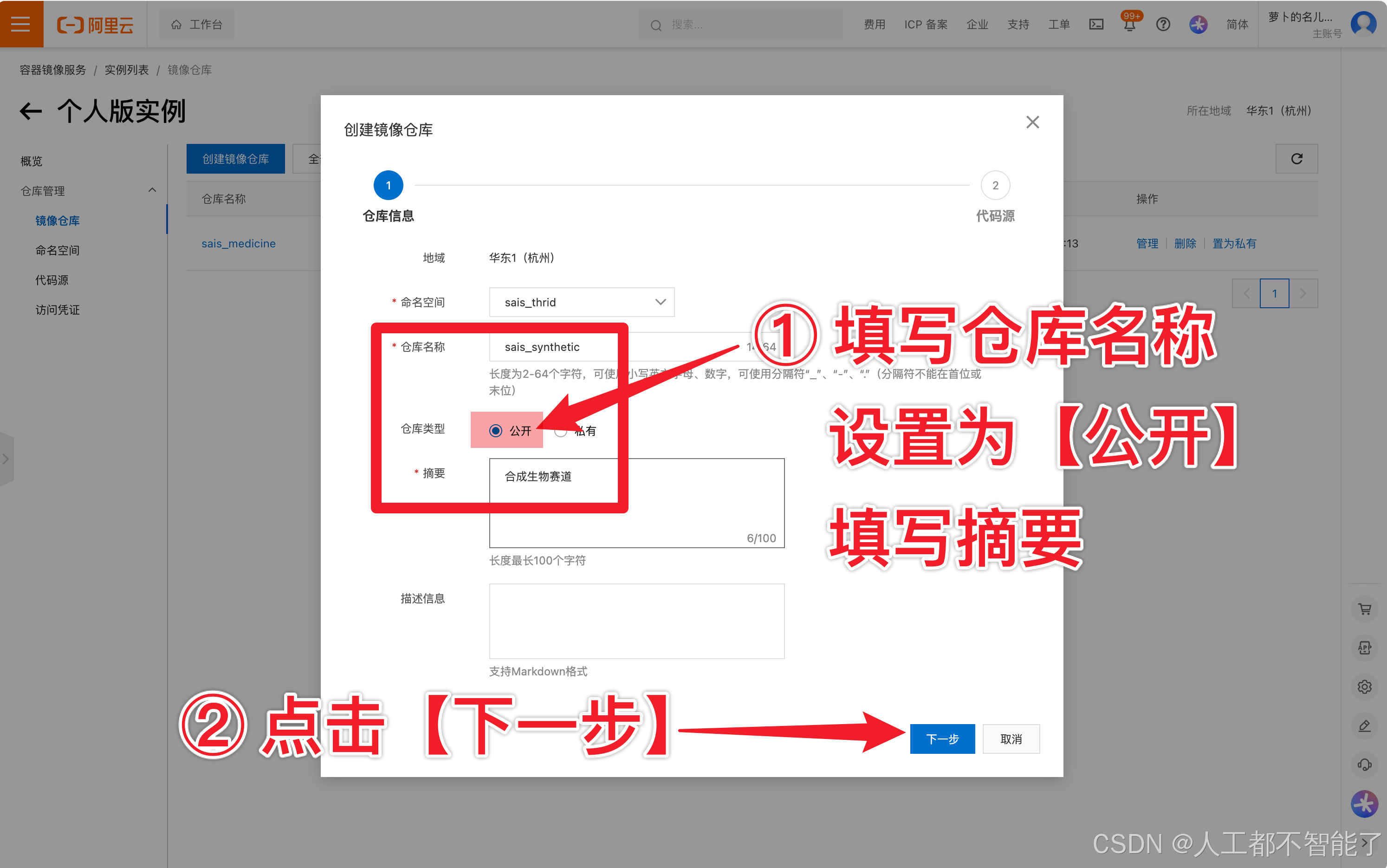Open the Cloud Shell terminal icon
1387x868 pixels.
coord(1096,24)
